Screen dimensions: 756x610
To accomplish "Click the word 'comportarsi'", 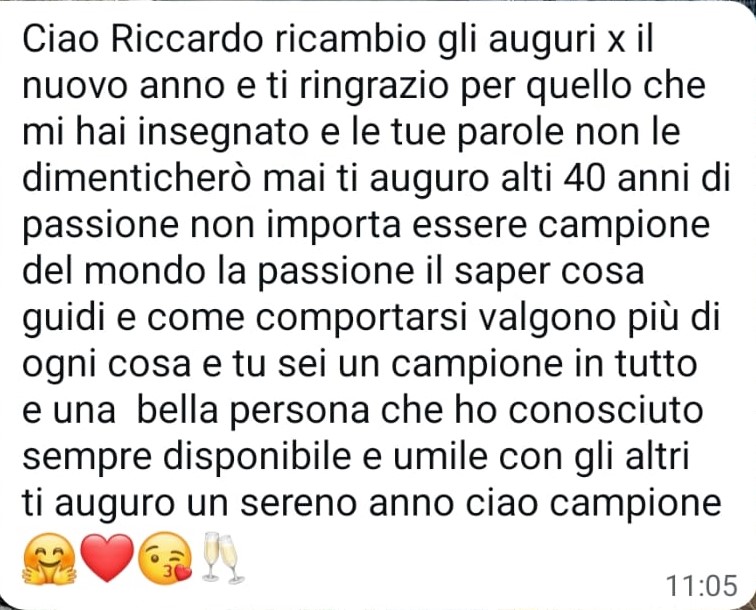I will pyautogui.click(x=362, y=318).
